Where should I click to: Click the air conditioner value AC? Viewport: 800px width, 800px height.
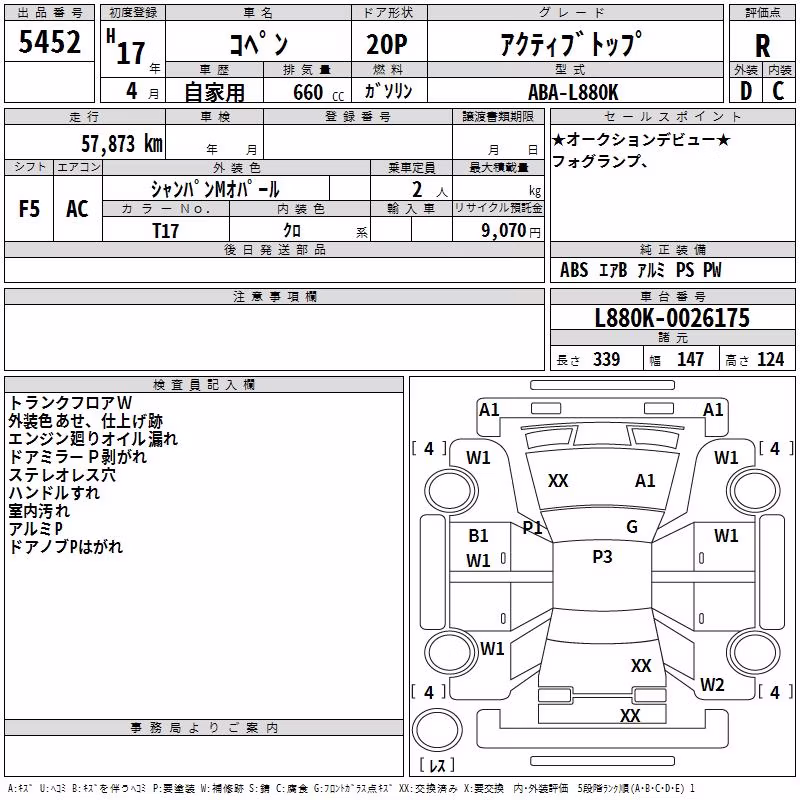pyautogui.click(x=77, y=209)
